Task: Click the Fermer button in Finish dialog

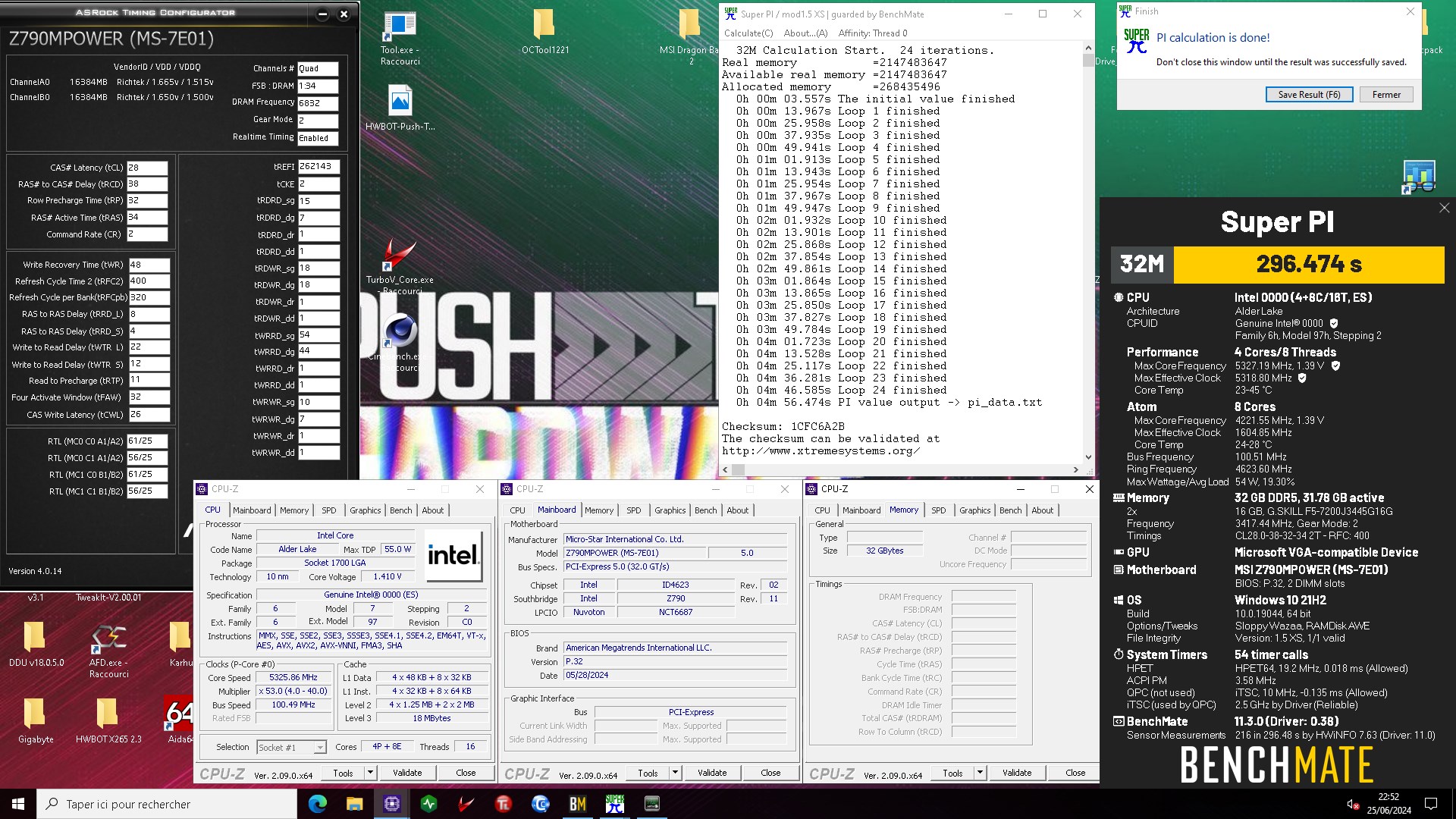Action: pos(1386,95)
